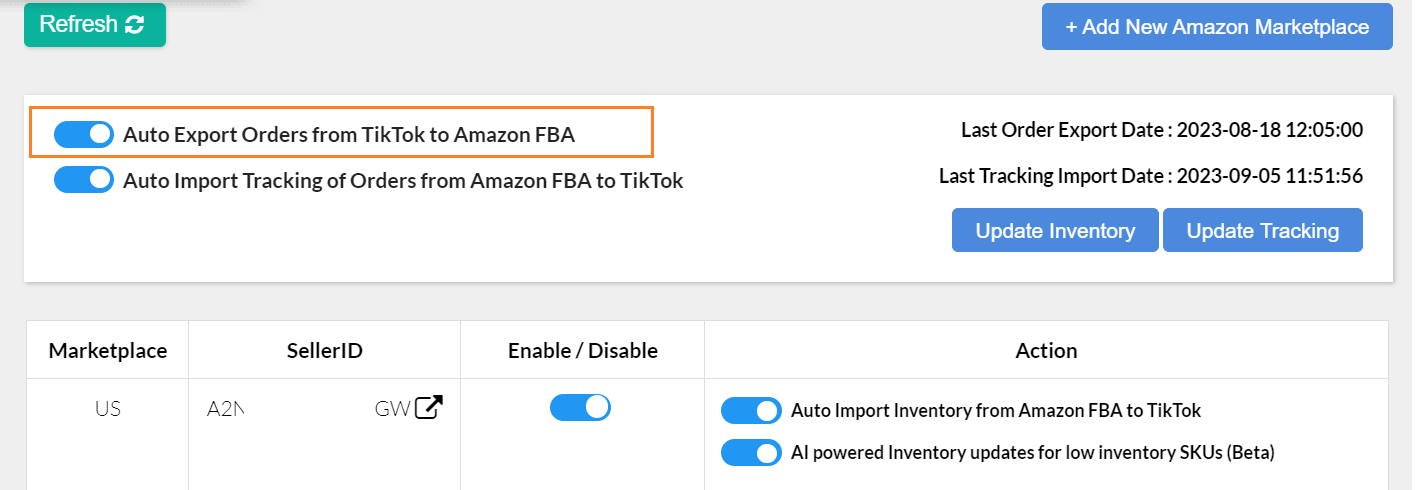Click the SellerID column header
The image size is (1418, 490).
point(324,350)
